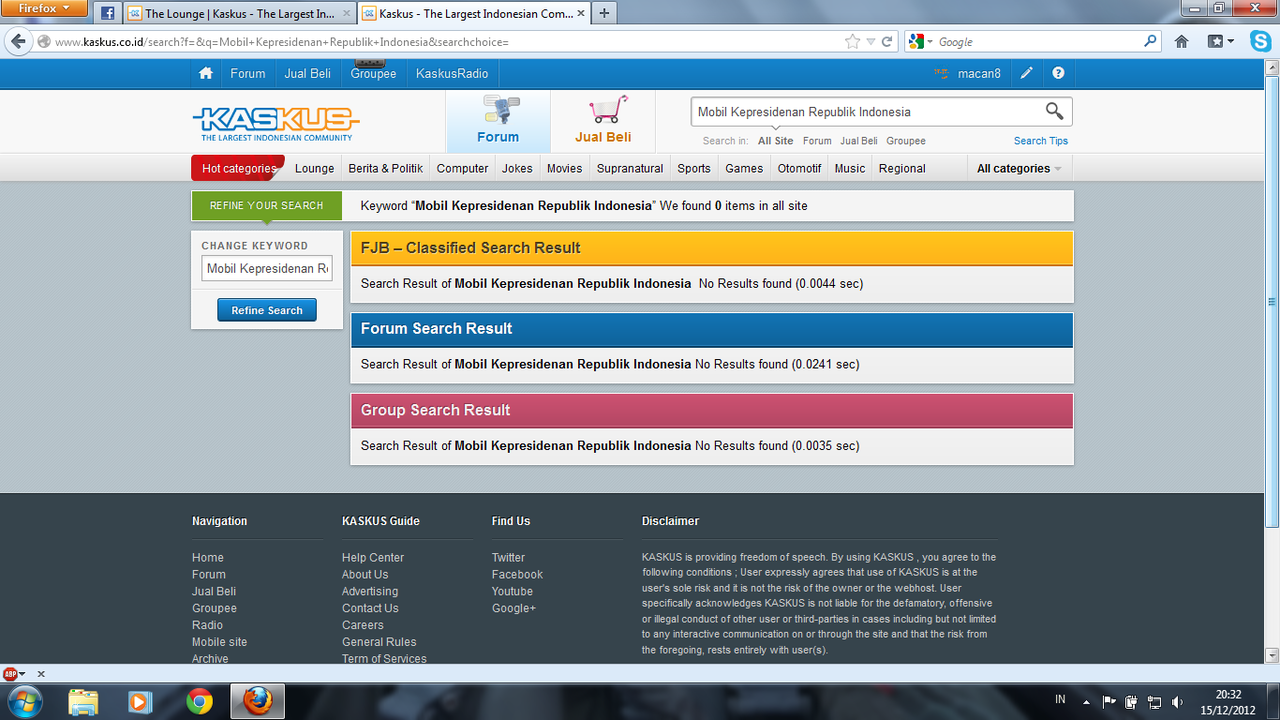Search in Jual Beli only
This screenshot has height=720, width=1280.
click(x=859, y=141)
